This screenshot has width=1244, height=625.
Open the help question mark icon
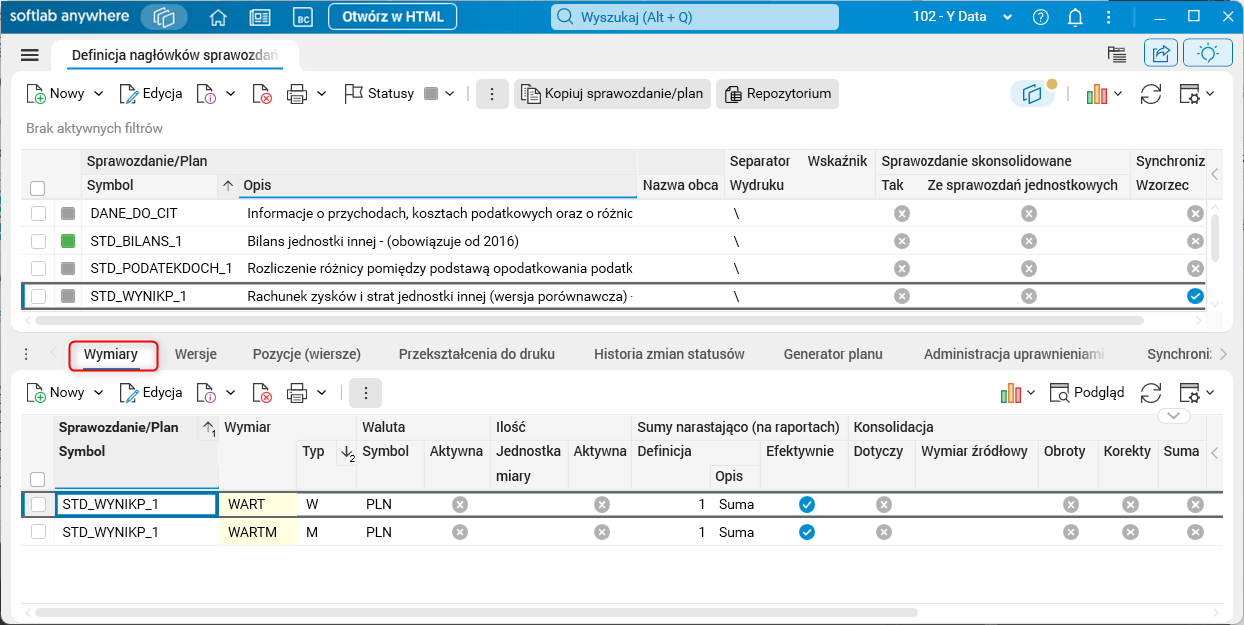coord(1041,17)
